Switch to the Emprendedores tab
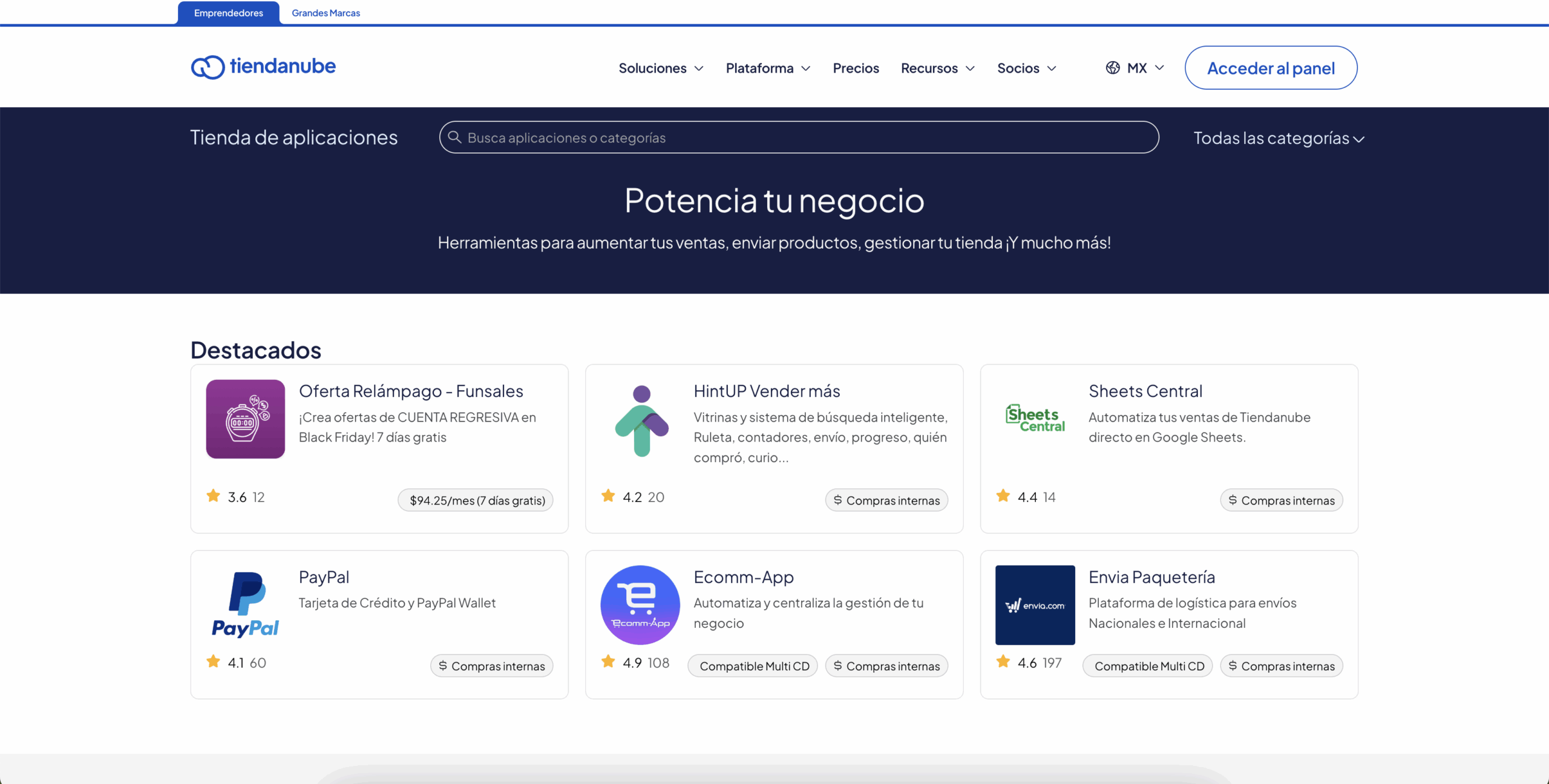Image resolution: width=1549 pixels, height=784 pixels. point(229,13)
